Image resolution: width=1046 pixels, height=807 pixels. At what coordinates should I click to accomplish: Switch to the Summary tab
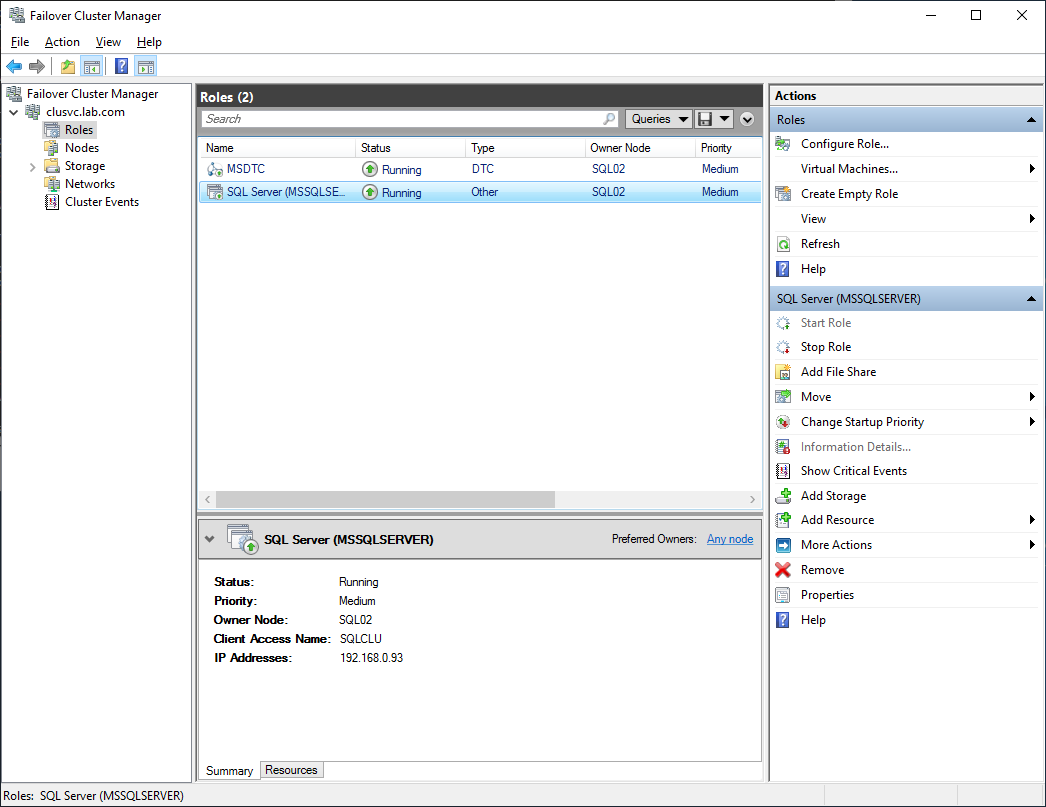(229, 771)
